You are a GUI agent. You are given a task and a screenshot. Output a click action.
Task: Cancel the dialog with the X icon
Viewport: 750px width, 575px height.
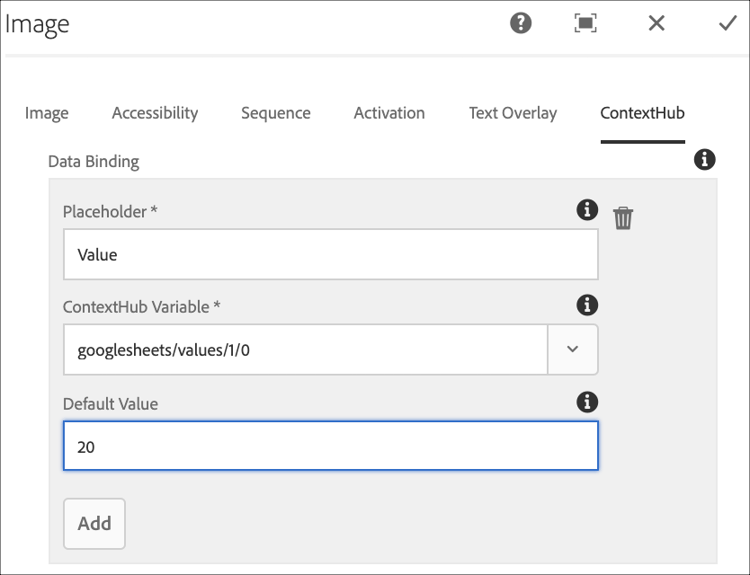coord(656,23)
